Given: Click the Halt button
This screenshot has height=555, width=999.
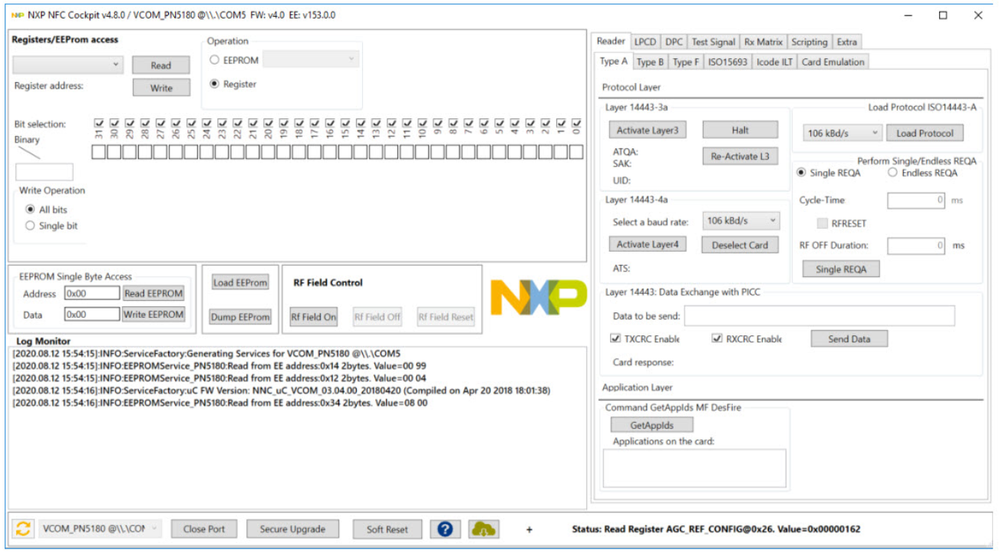Looking at the screenshot, I should pos(740,130).
